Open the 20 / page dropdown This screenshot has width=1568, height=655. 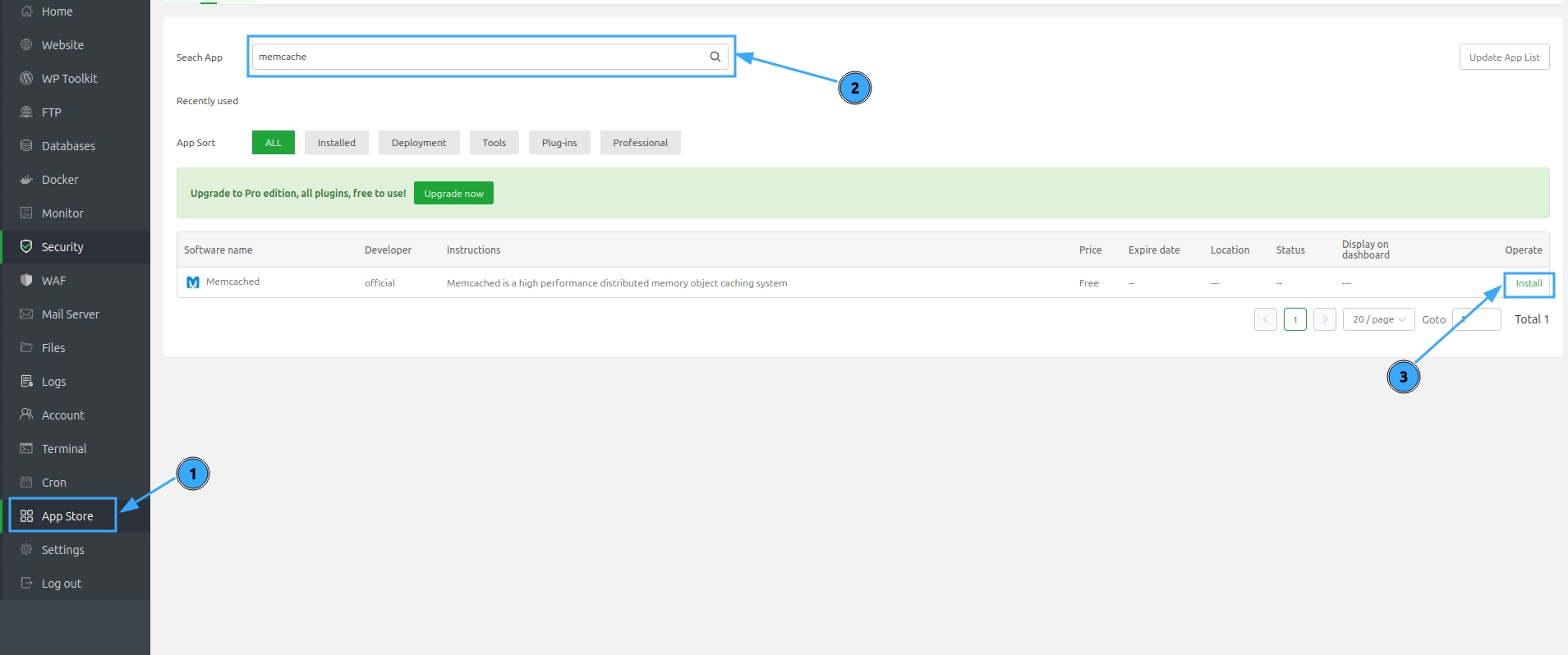coord(1378,319)
